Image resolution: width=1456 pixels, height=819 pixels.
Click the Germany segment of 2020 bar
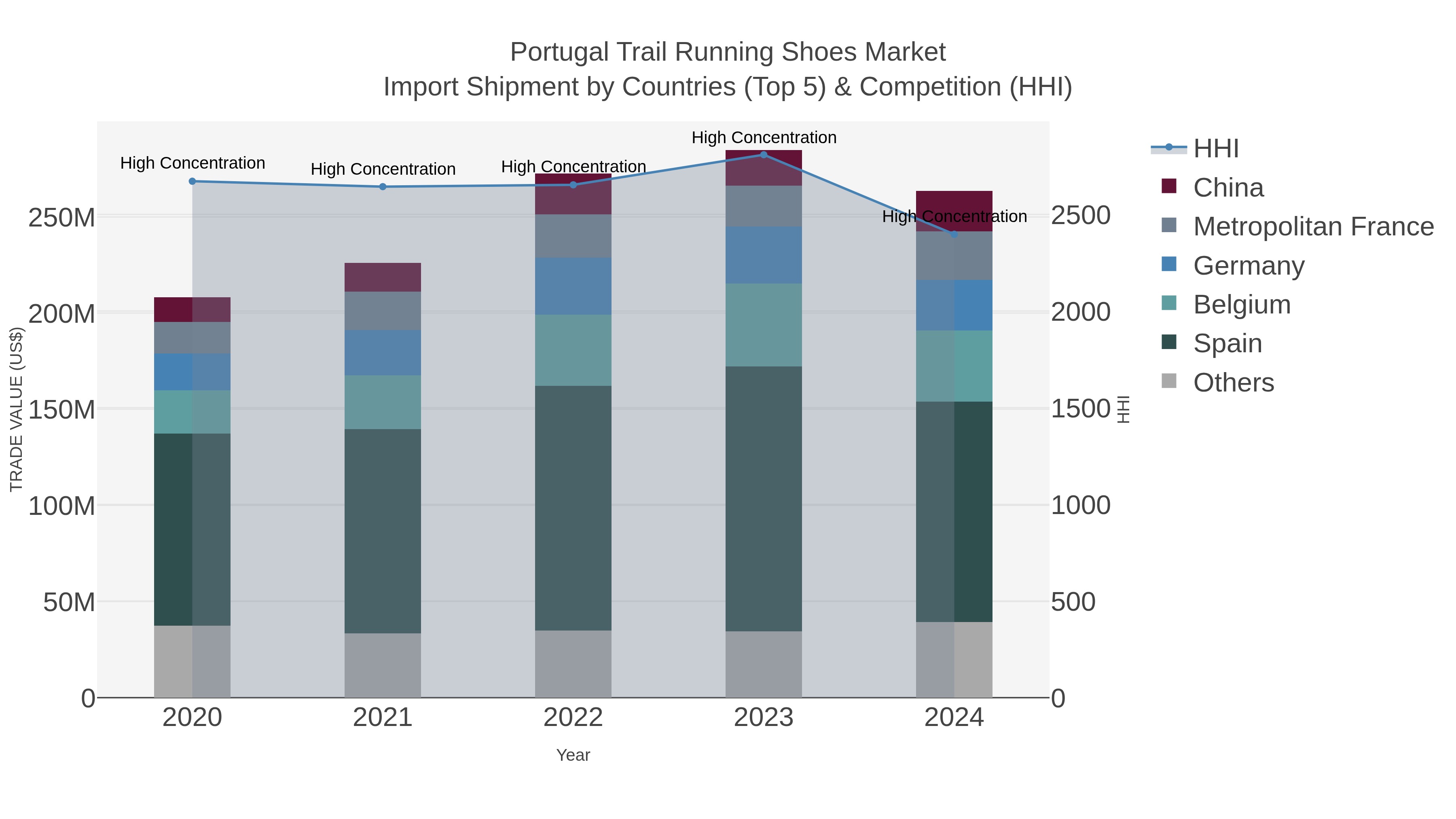click(192, 372)
